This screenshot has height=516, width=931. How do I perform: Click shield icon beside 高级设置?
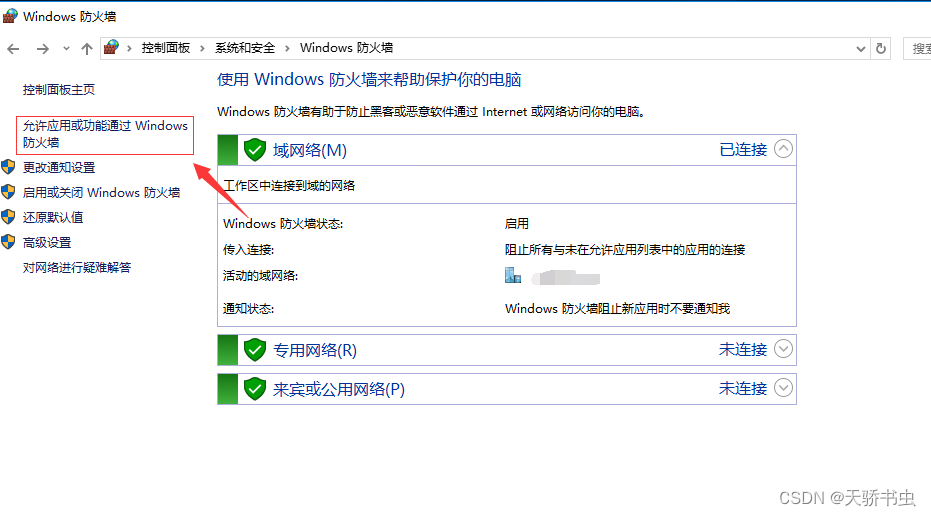click(x=8, y=242)
